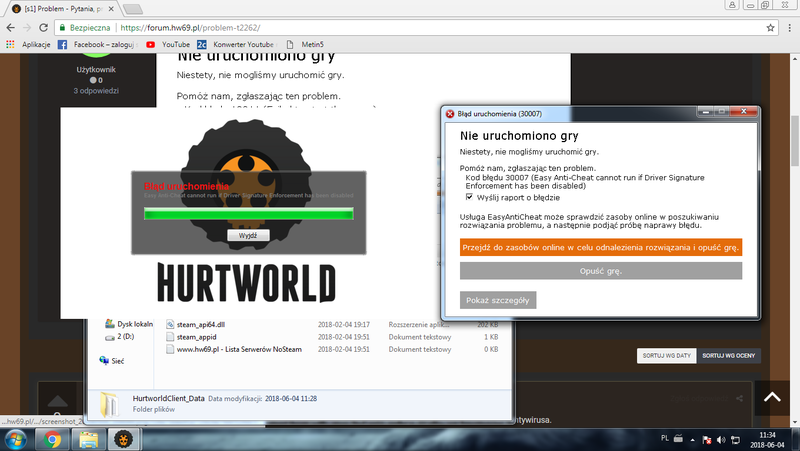Click the HurtworldClient_Data folder icon
The image size is (800, 451).
click(x=109, y=404)
